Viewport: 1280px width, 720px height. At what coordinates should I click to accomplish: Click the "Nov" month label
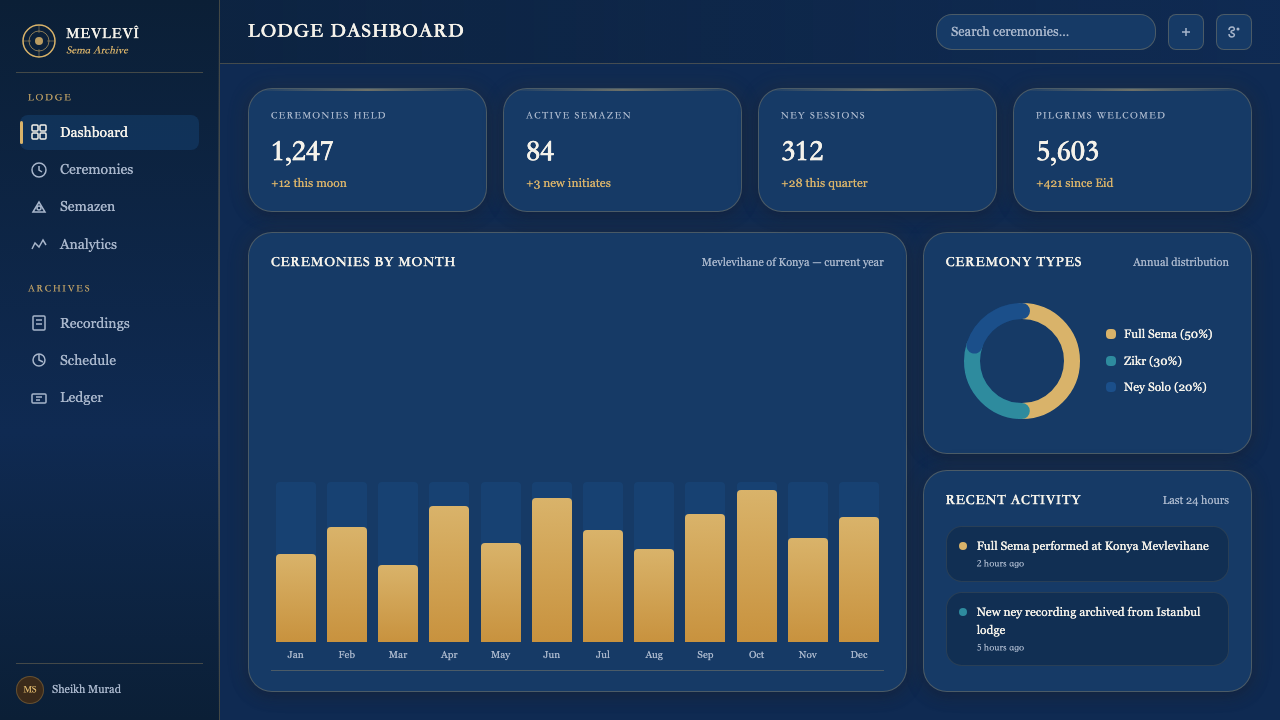pos(808,655)
